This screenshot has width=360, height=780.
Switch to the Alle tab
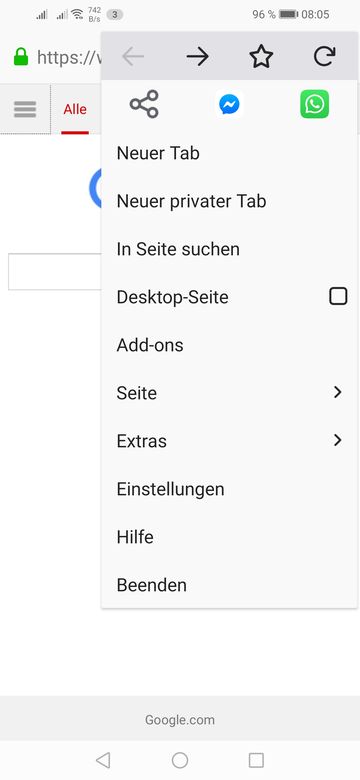[75, 109]
